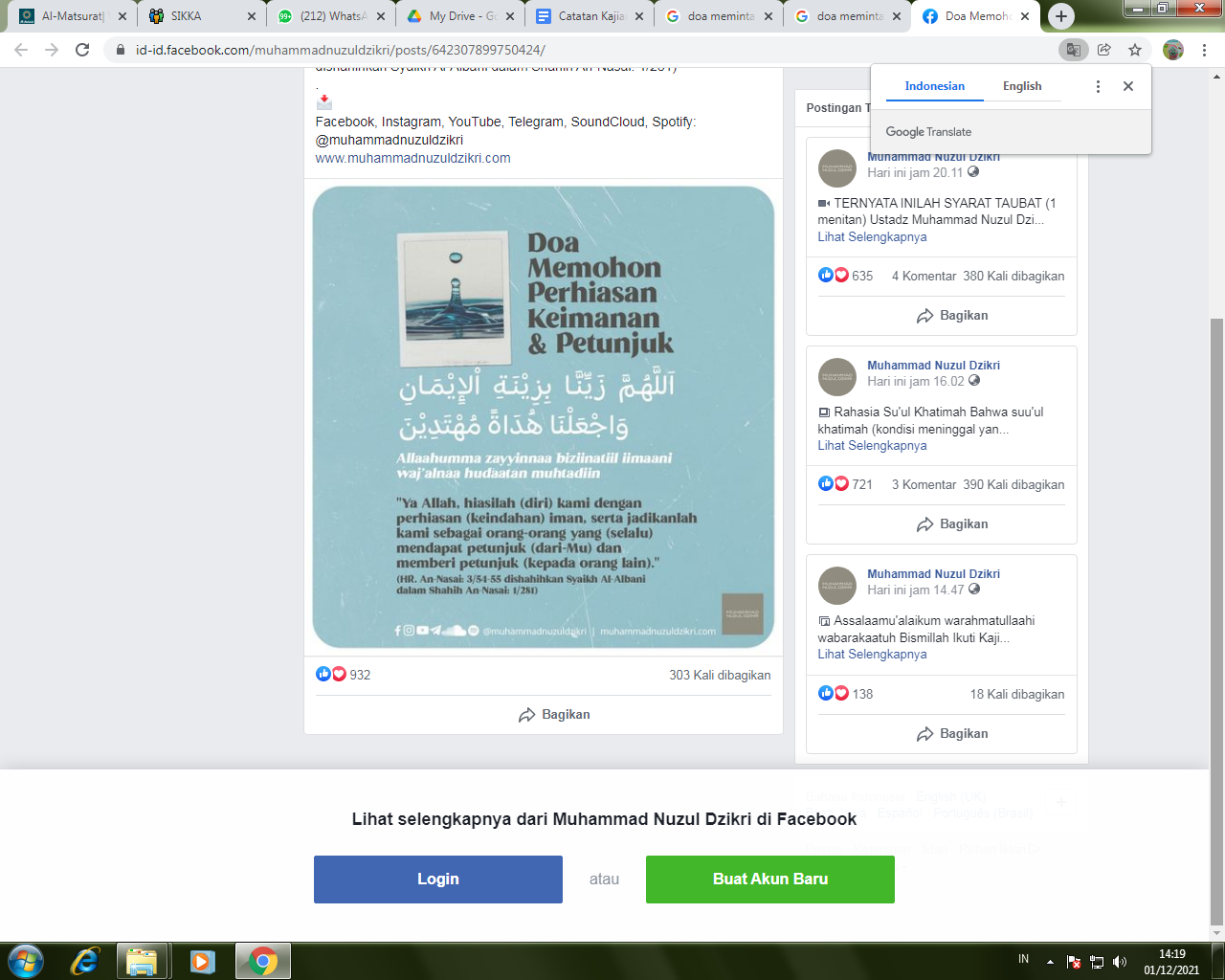Open avatar of the 14.47 post

[x=837, y=586]
